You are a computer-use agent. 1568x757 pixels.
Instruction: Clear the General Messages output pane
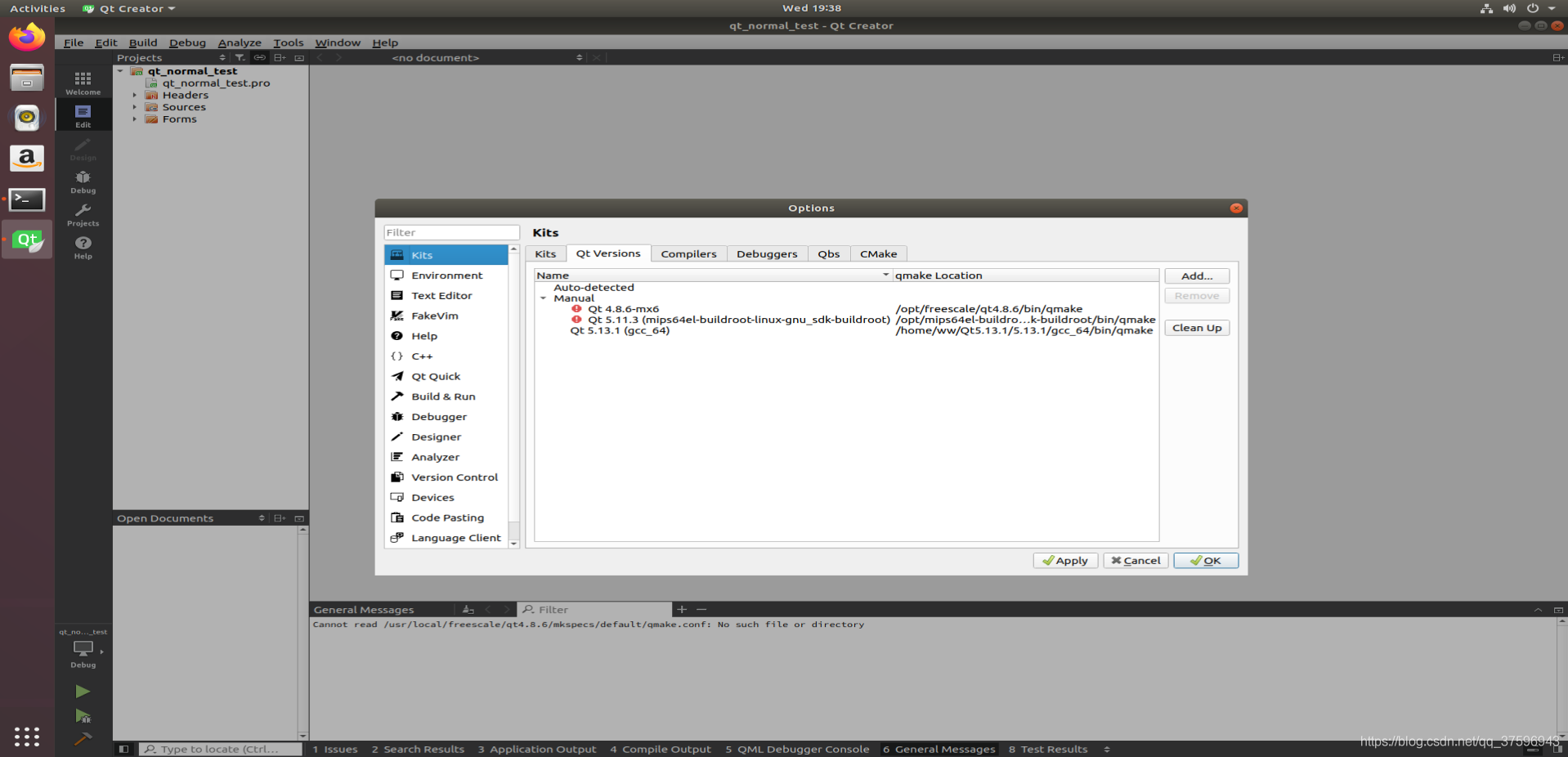468,609
